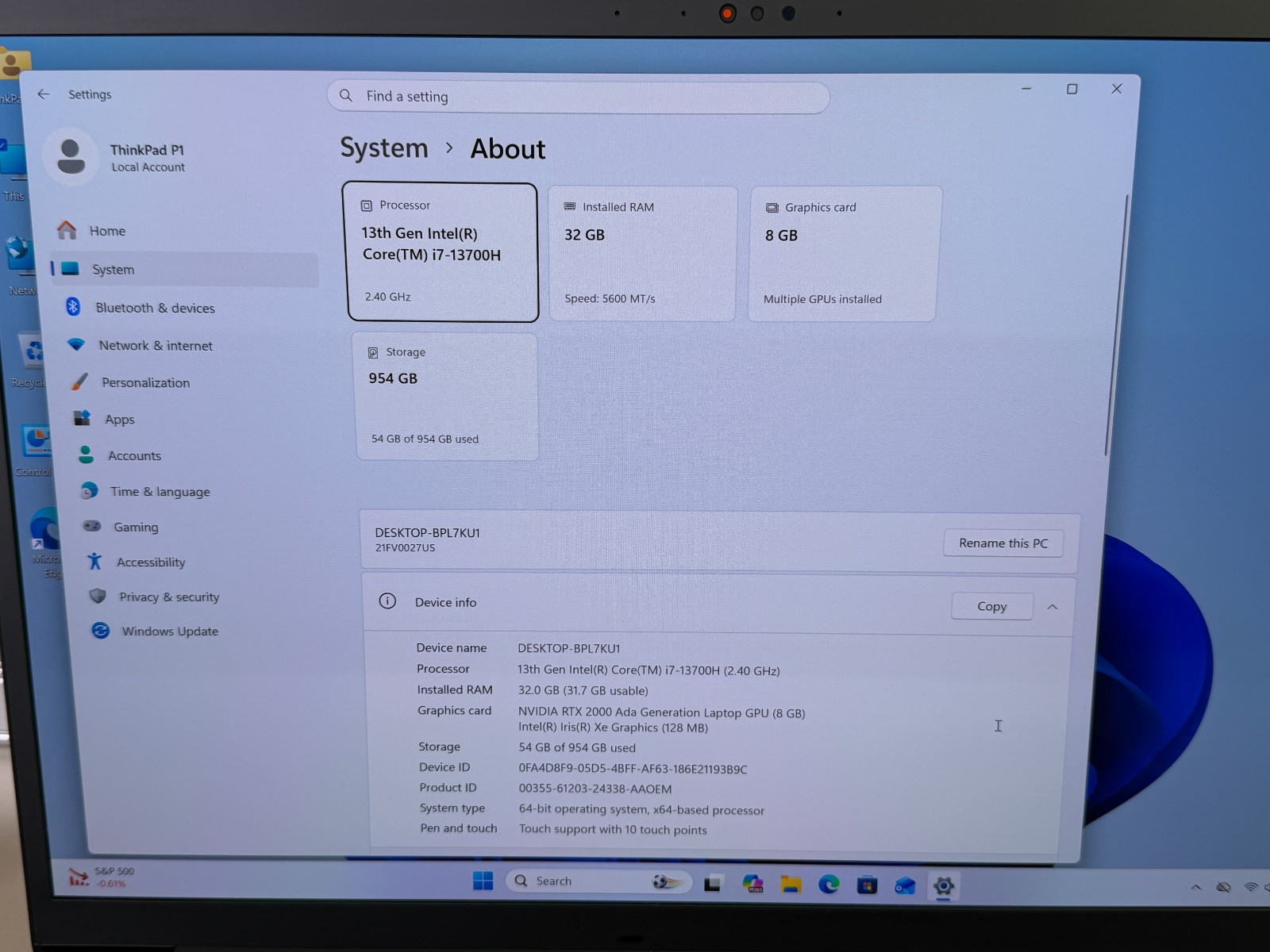This screenshot has width=1270, height=952.
Task: Open Task View from the taskbar
Action: click(x=713, y=883)
